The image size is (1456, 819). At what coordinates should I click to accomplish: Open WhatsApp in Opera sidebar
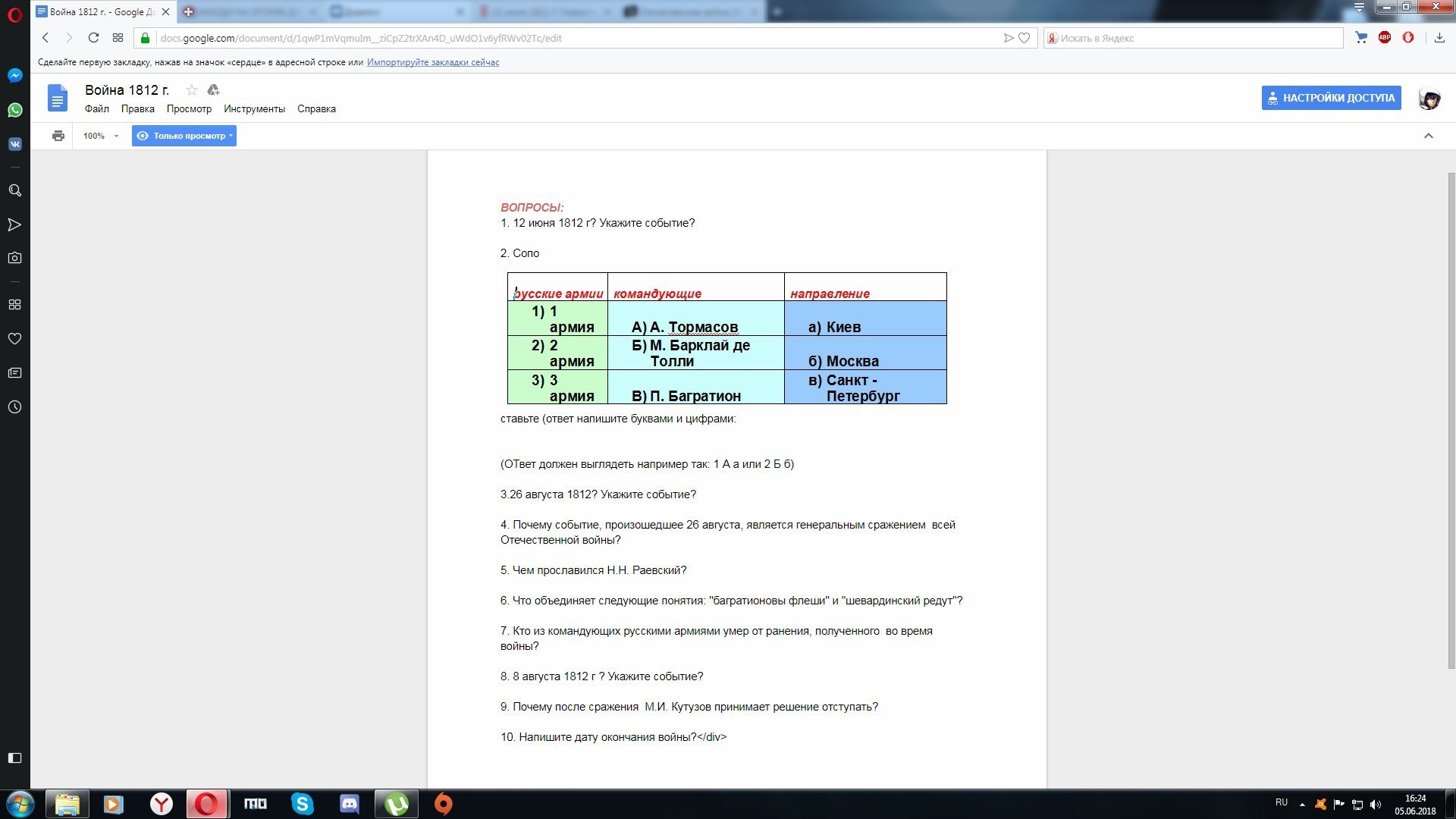tap(14, 110)
